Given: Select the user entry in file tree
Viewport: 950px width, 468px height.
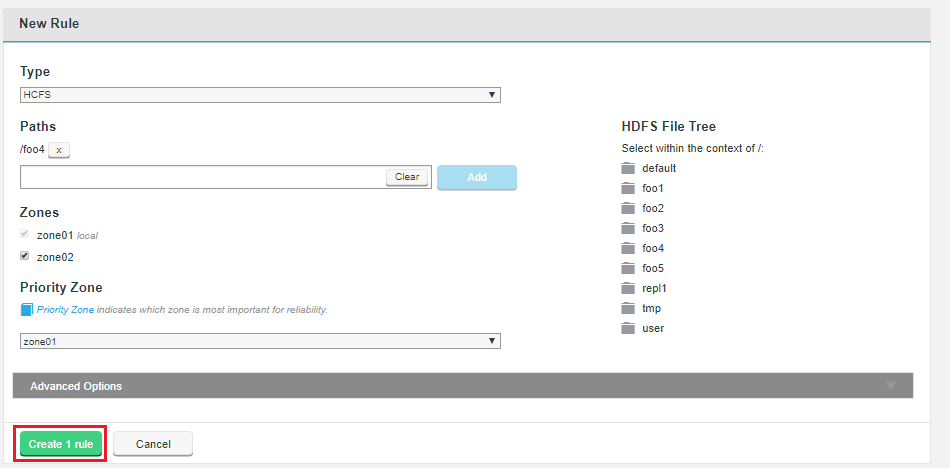Looking at the screenshot, I should (x=653, y=329).
